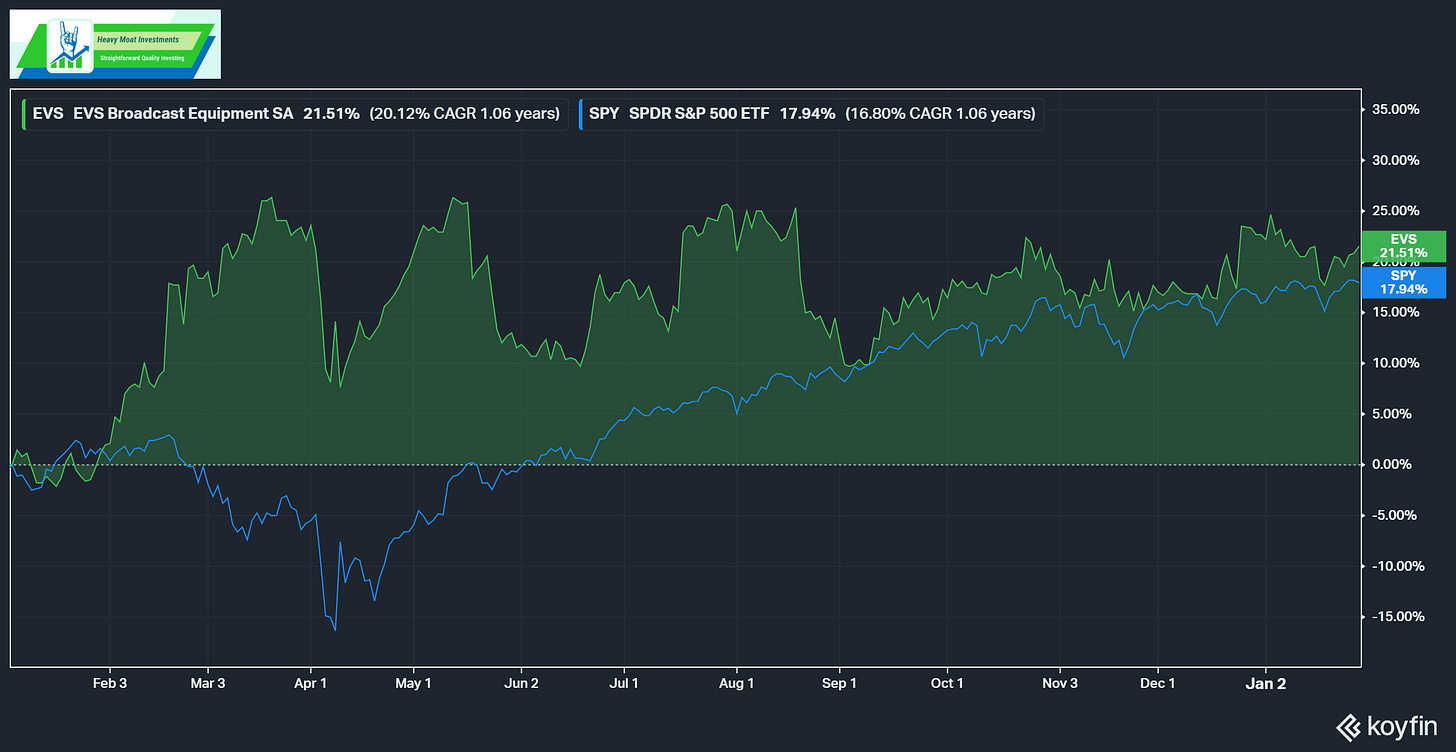Viewport: 1456px width, 752px height.
Task: Click the "Straightforward Quality Investing" tagline
Action: pos(140,59)
